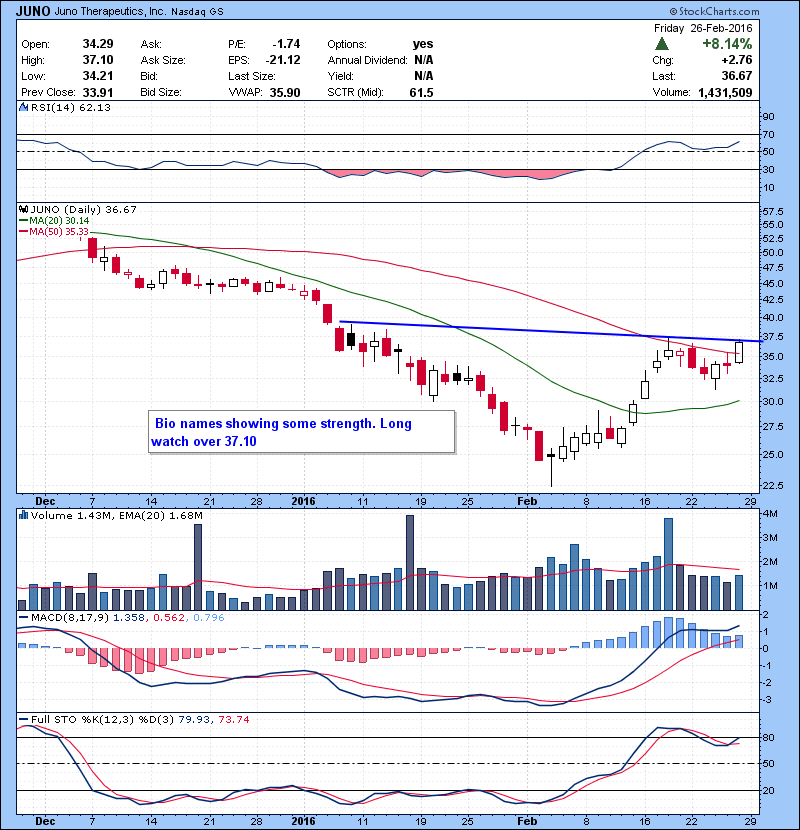This screenshot has width=800, height=830.
Task: Click the Prev Close value 33.91
Action: pyautogui.click(x=98, y=92)
